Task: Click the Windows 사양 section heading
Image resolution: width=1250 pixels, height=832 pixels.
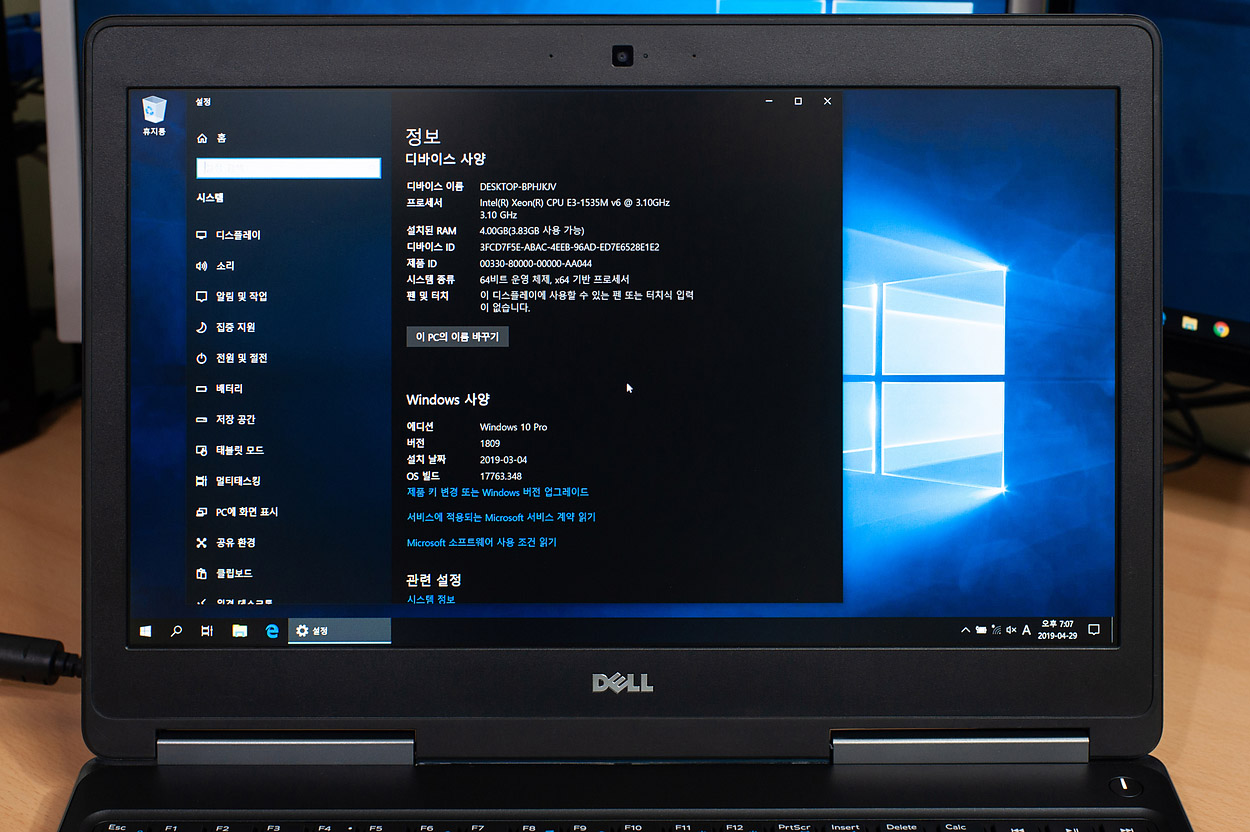Action: click(448, 399)
